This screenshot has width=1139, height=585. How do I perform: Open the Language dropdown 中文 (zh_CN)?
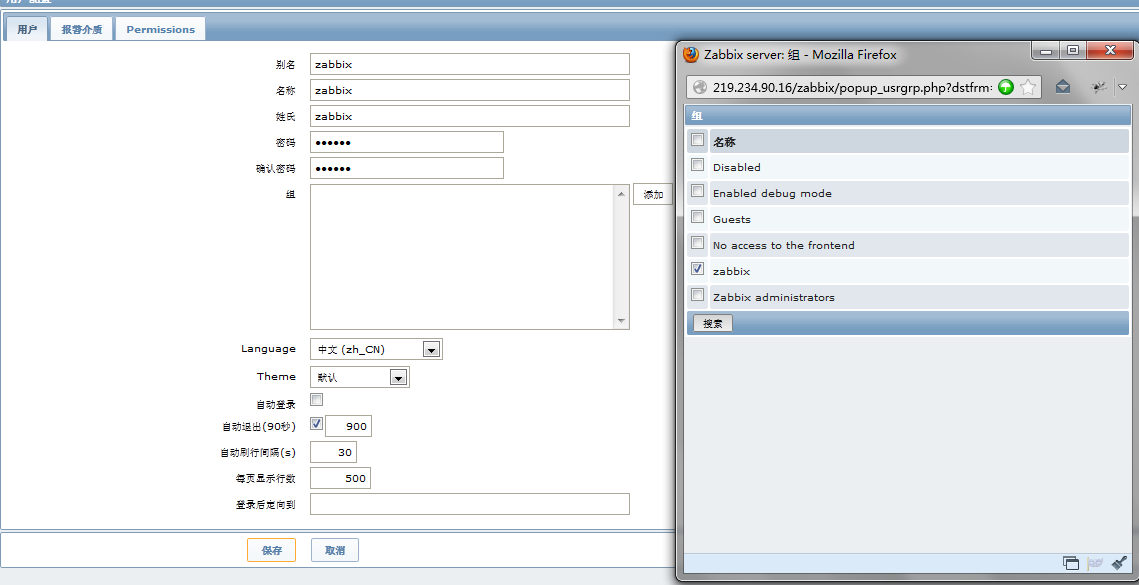click(376, 350)
